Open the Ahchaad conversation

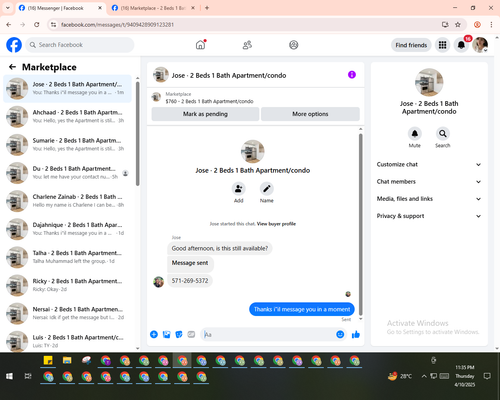[x=67, y=116]
